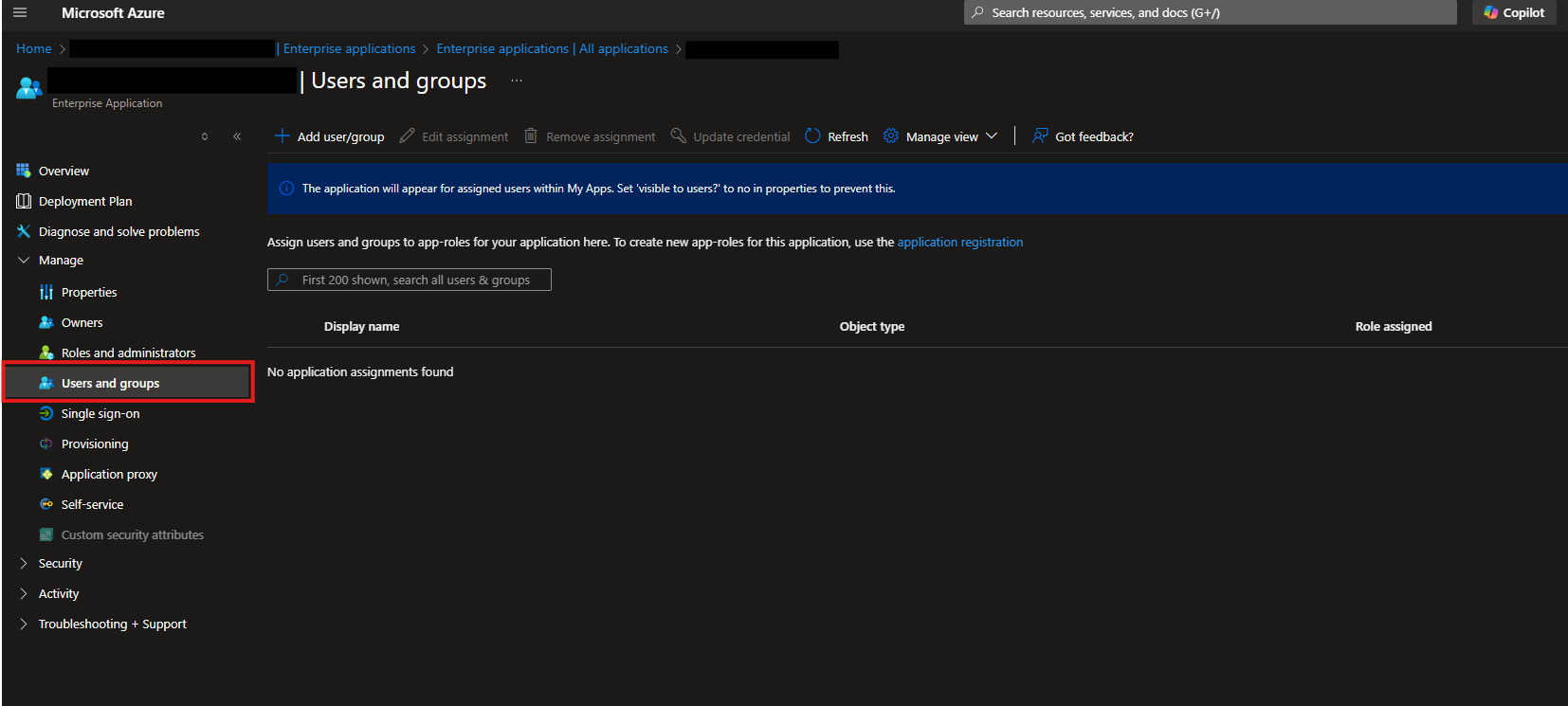
Task: Click the Properties sliders icon
Action: click(x=46, y=292)
